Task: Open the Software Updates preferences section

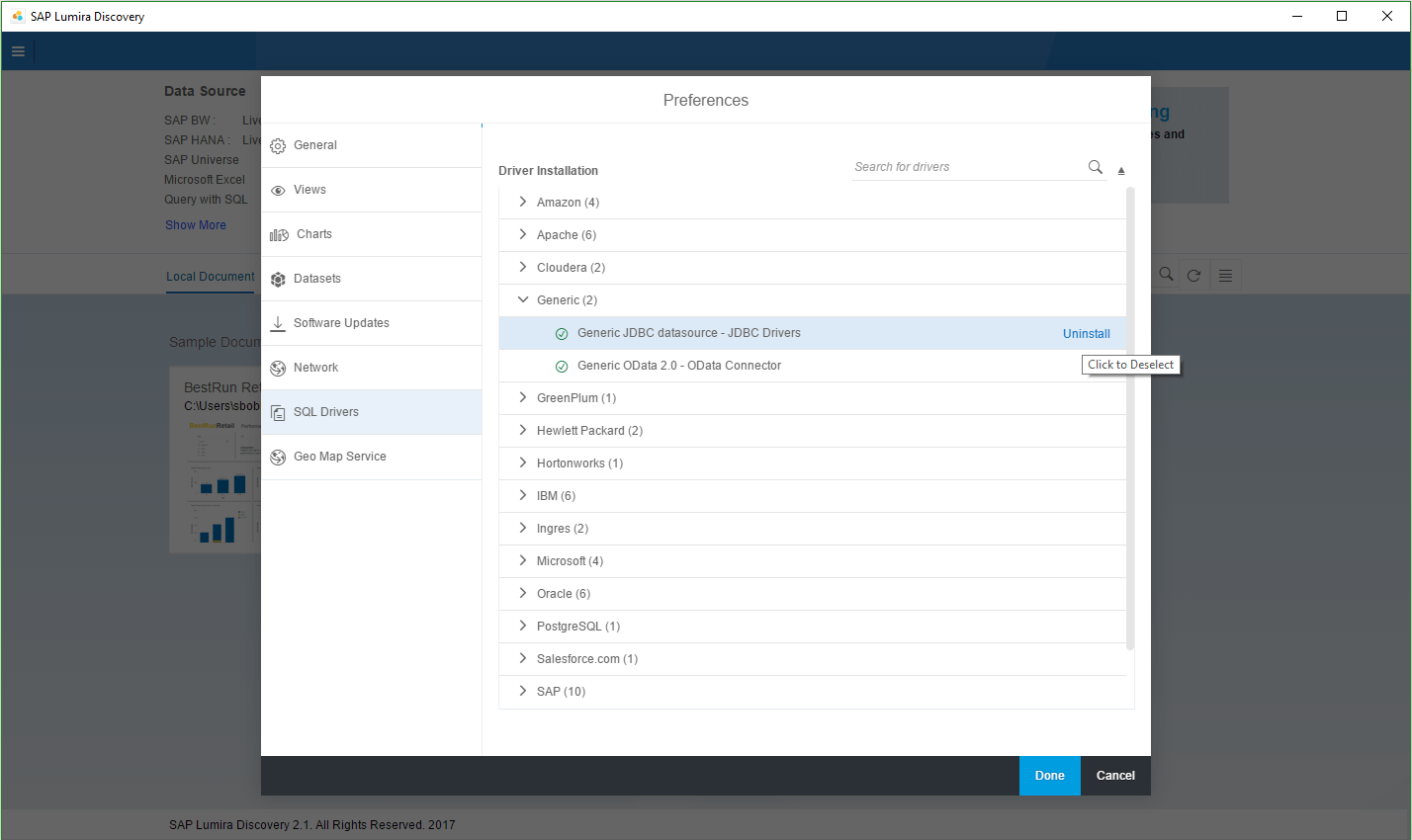Action: (x=372, y=323)
